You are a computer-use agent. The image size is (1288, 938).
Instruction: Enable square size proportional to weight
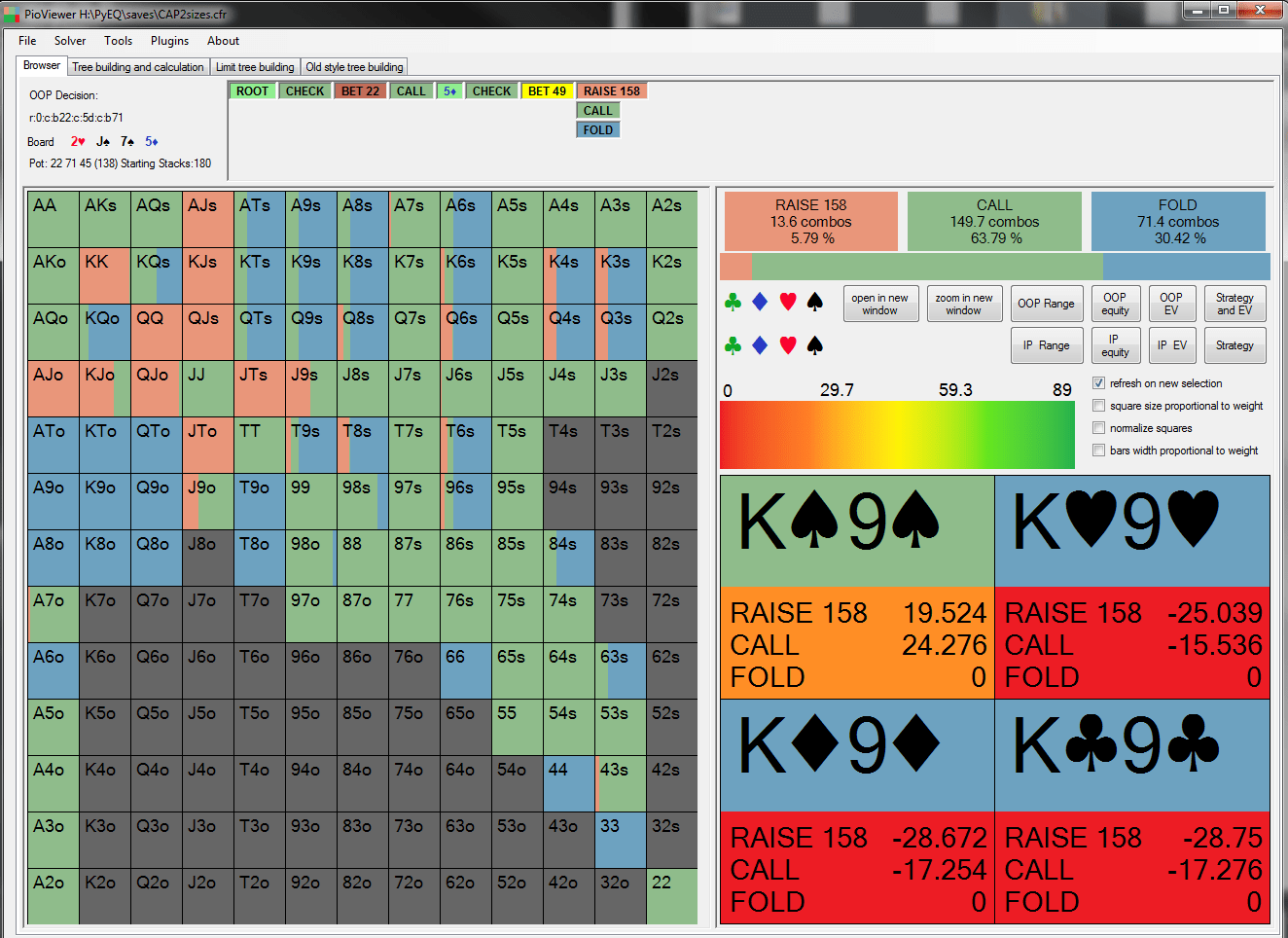coord(1098,406)
